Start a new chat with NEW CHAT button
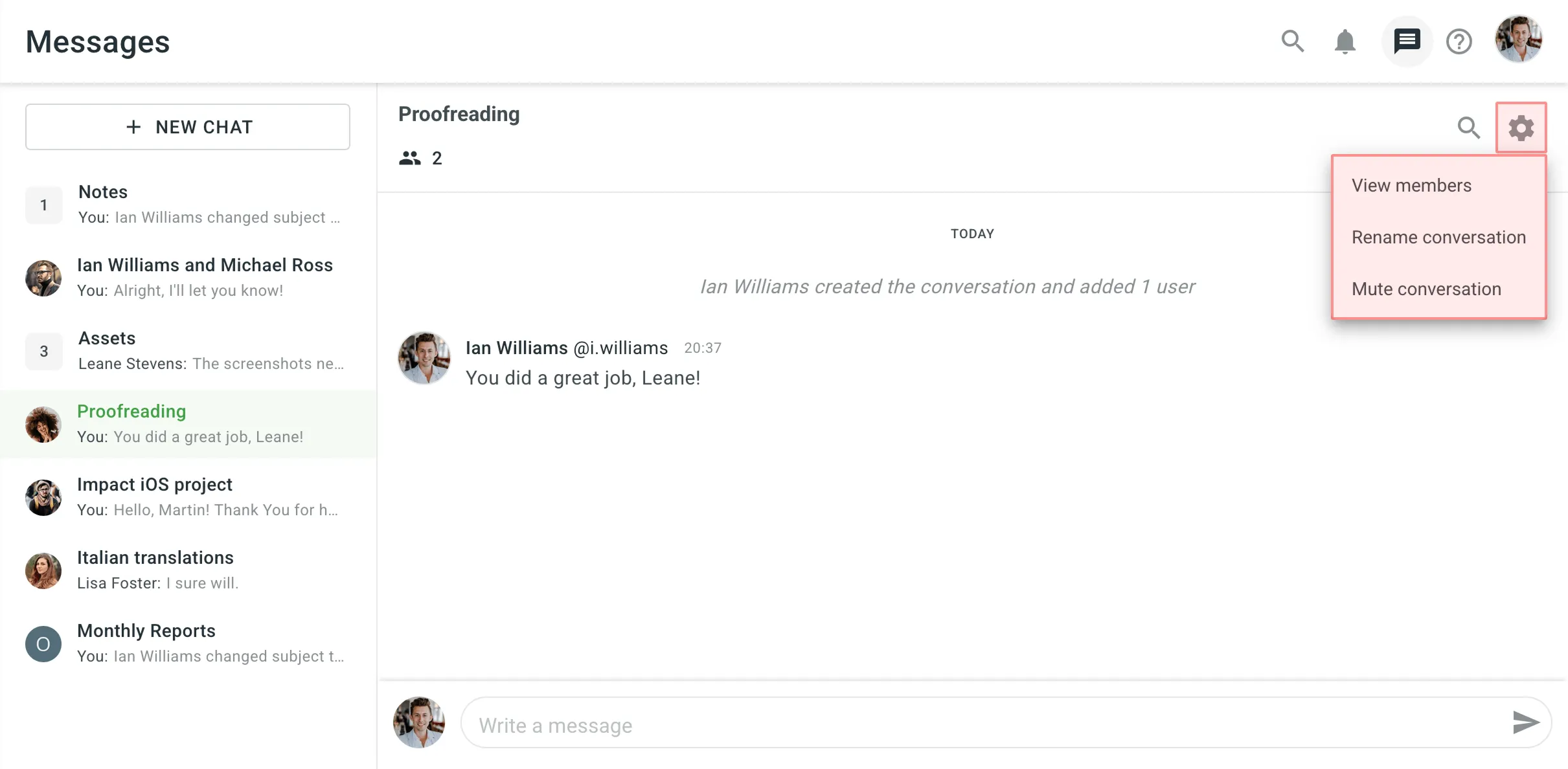The image size is (1568, 769). [187, 127]
